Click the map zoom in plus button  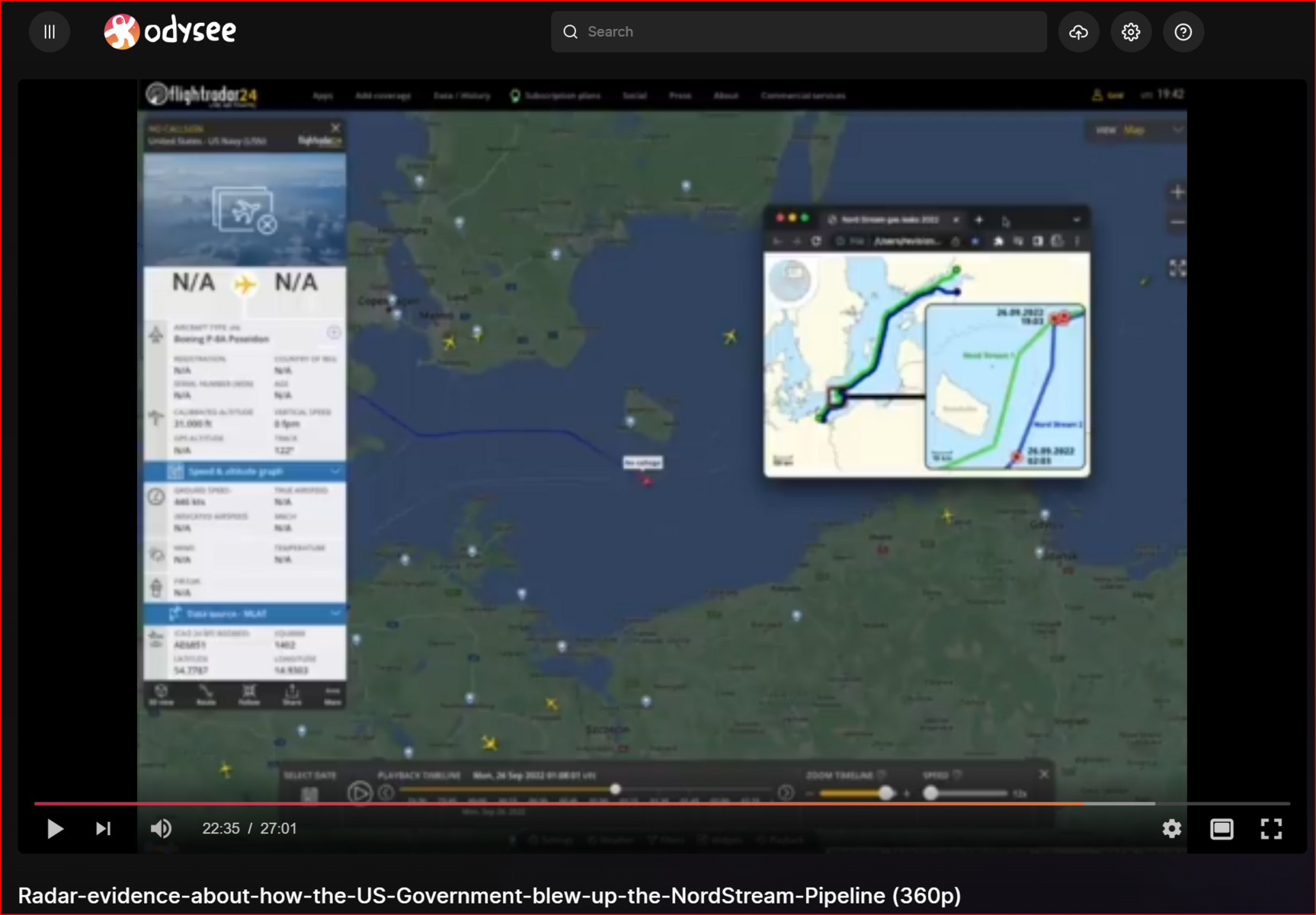tap(1177, 192)
